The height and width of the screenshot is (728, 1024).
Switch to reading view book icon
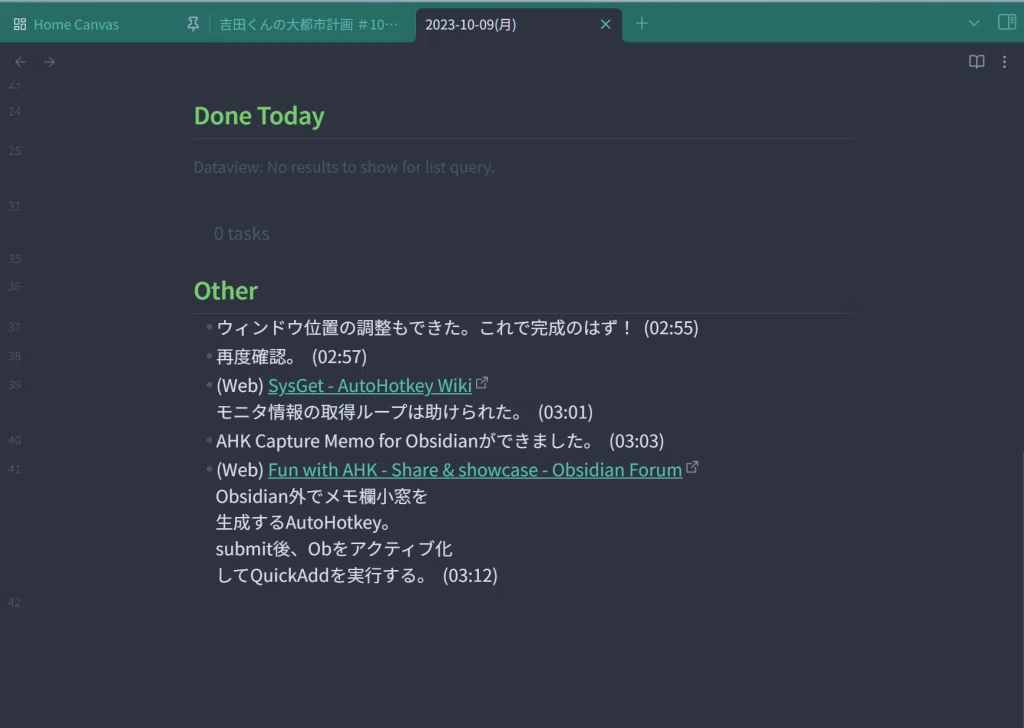tap(976, 61)
